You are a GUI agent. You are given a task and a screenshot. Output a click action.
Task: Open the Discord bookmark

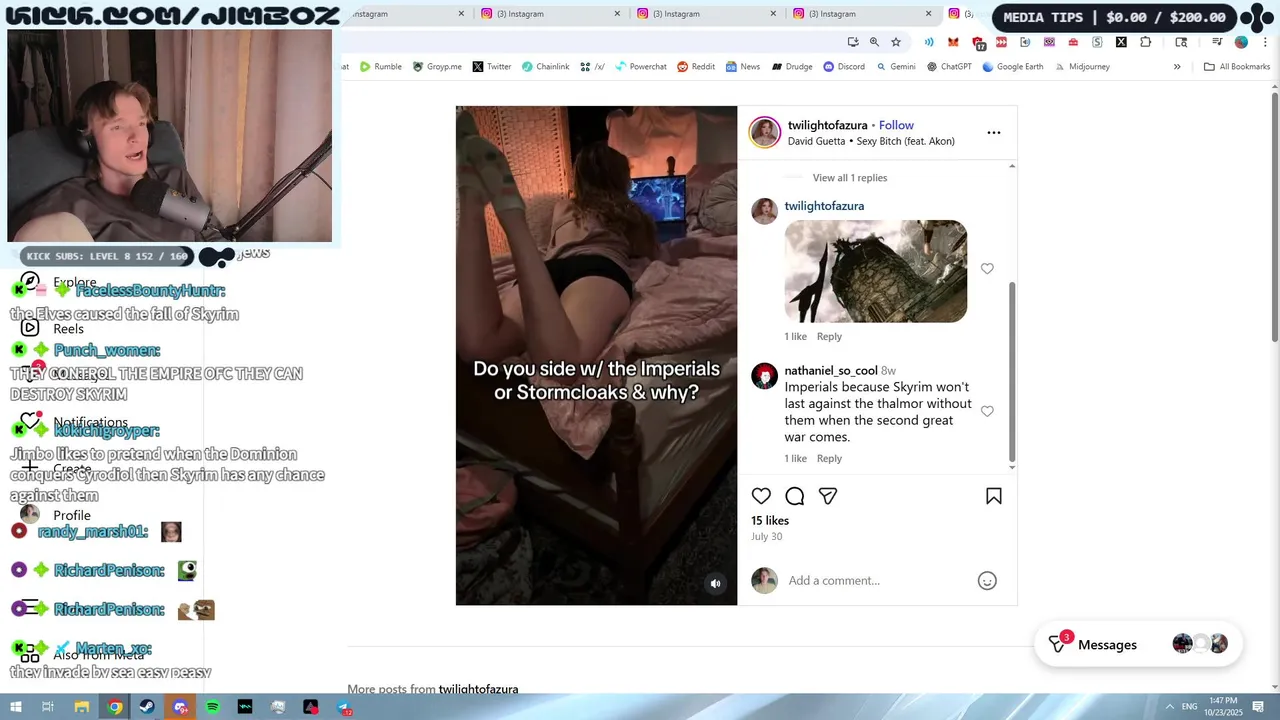[x=844, y=67]
